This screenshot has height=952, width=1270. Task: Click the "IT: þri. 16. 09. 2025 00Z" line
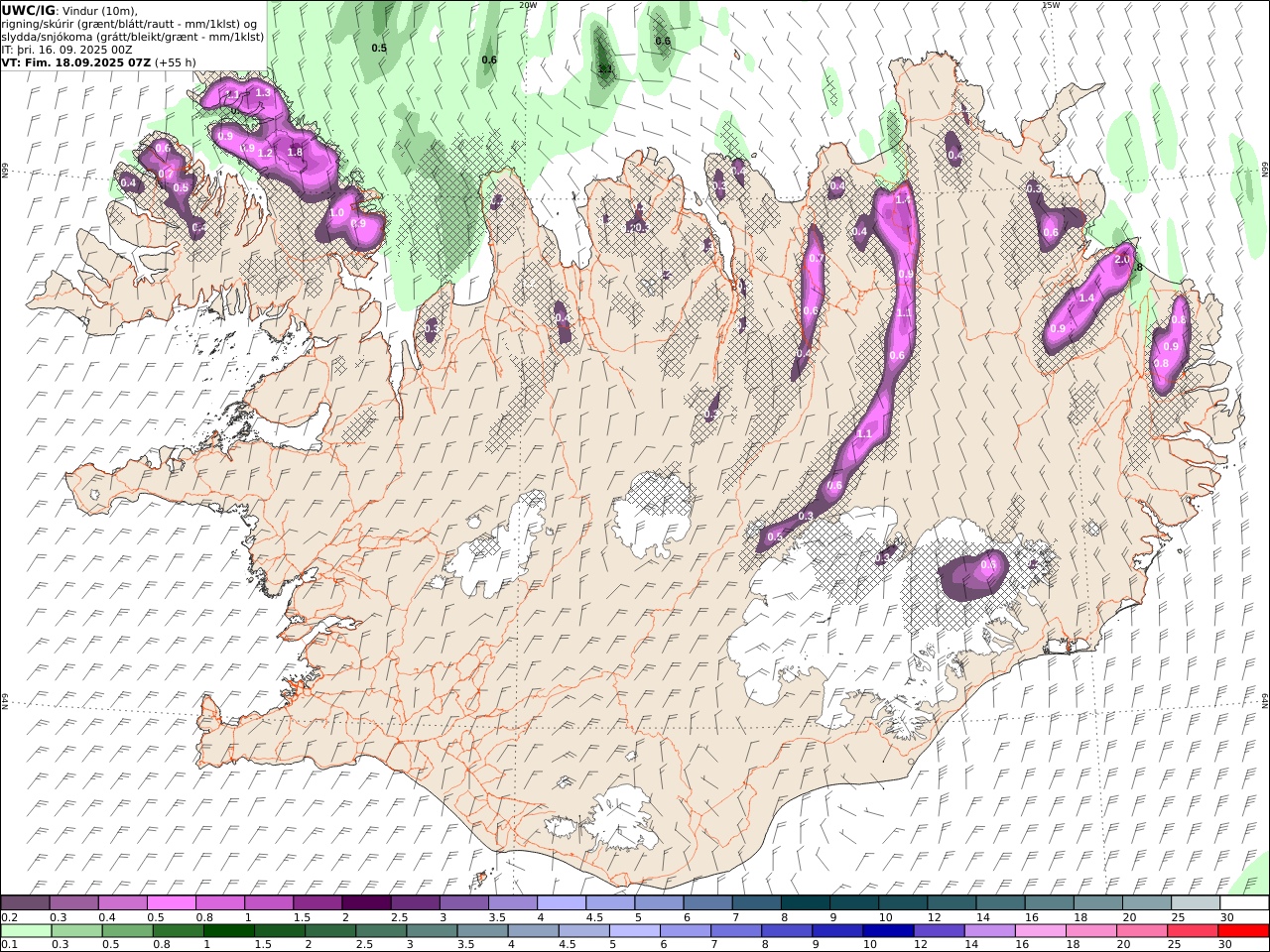click(66, 50)
